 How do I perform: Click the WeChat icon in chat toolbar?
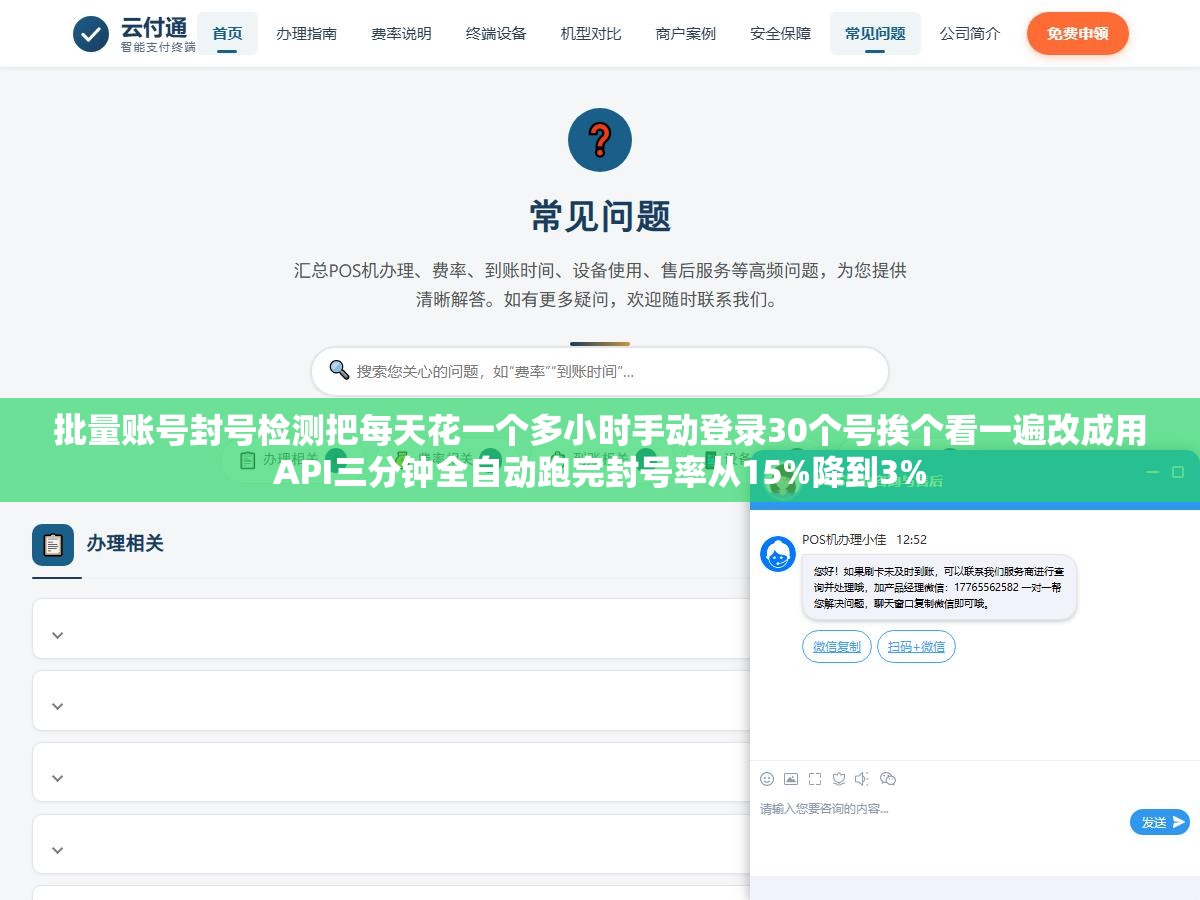888,779
